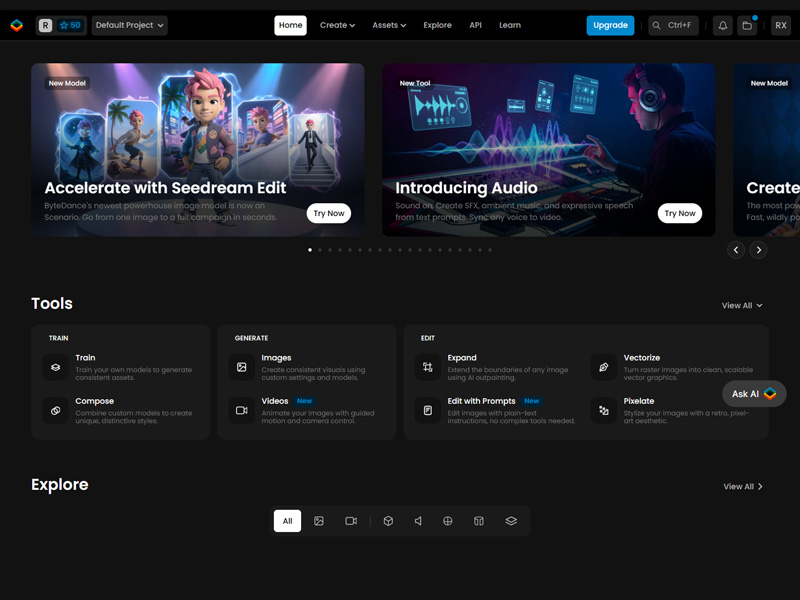The width and height of the screenshot is (800, 600).
Task: Select the All filter in Explore
Action: [x=287, y=521]
